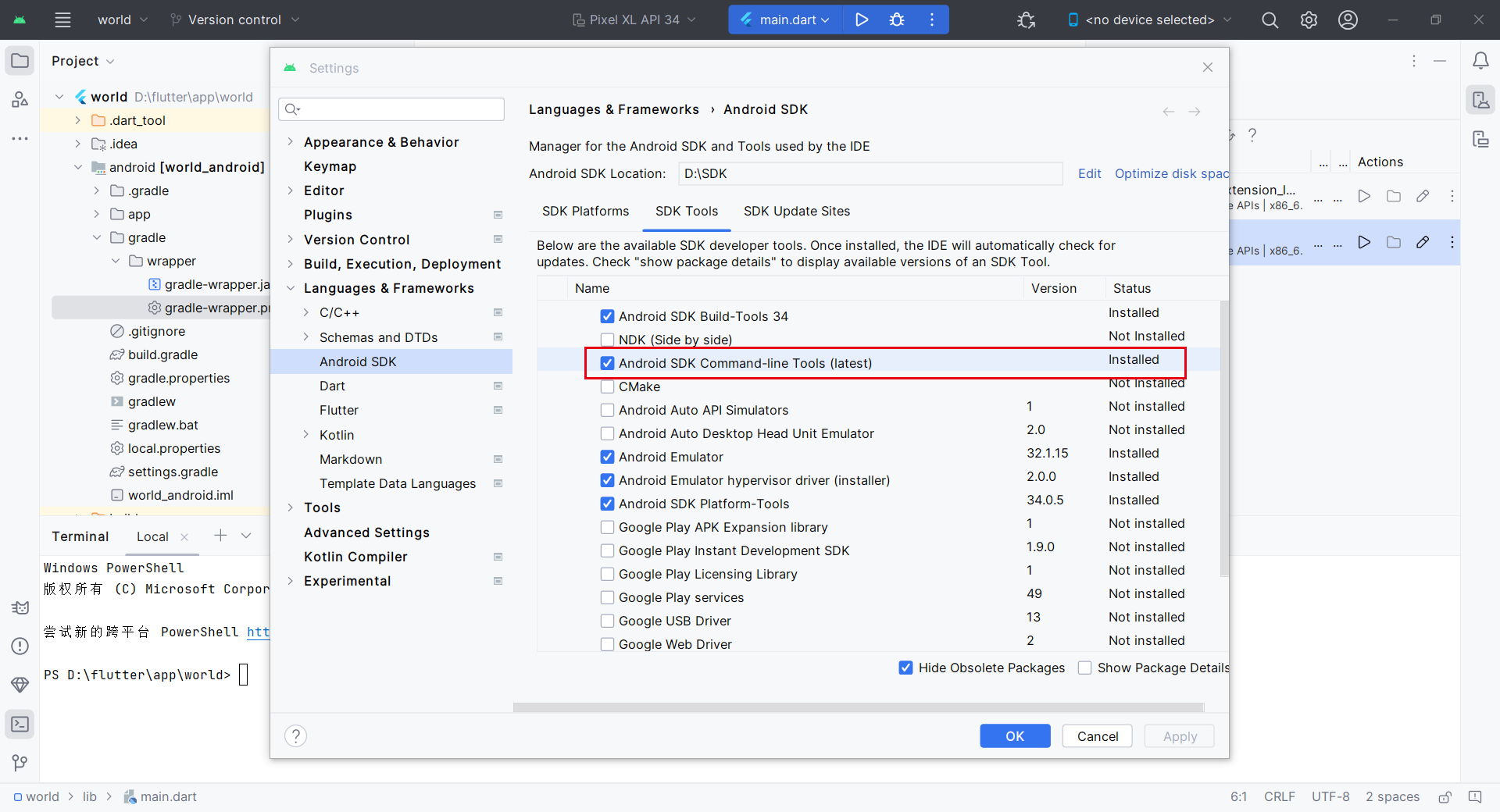Collapse Languages & Frameworks group
Image resolution: width=1500 pixels, height=812 pixels.
click(x=291, y=288)
